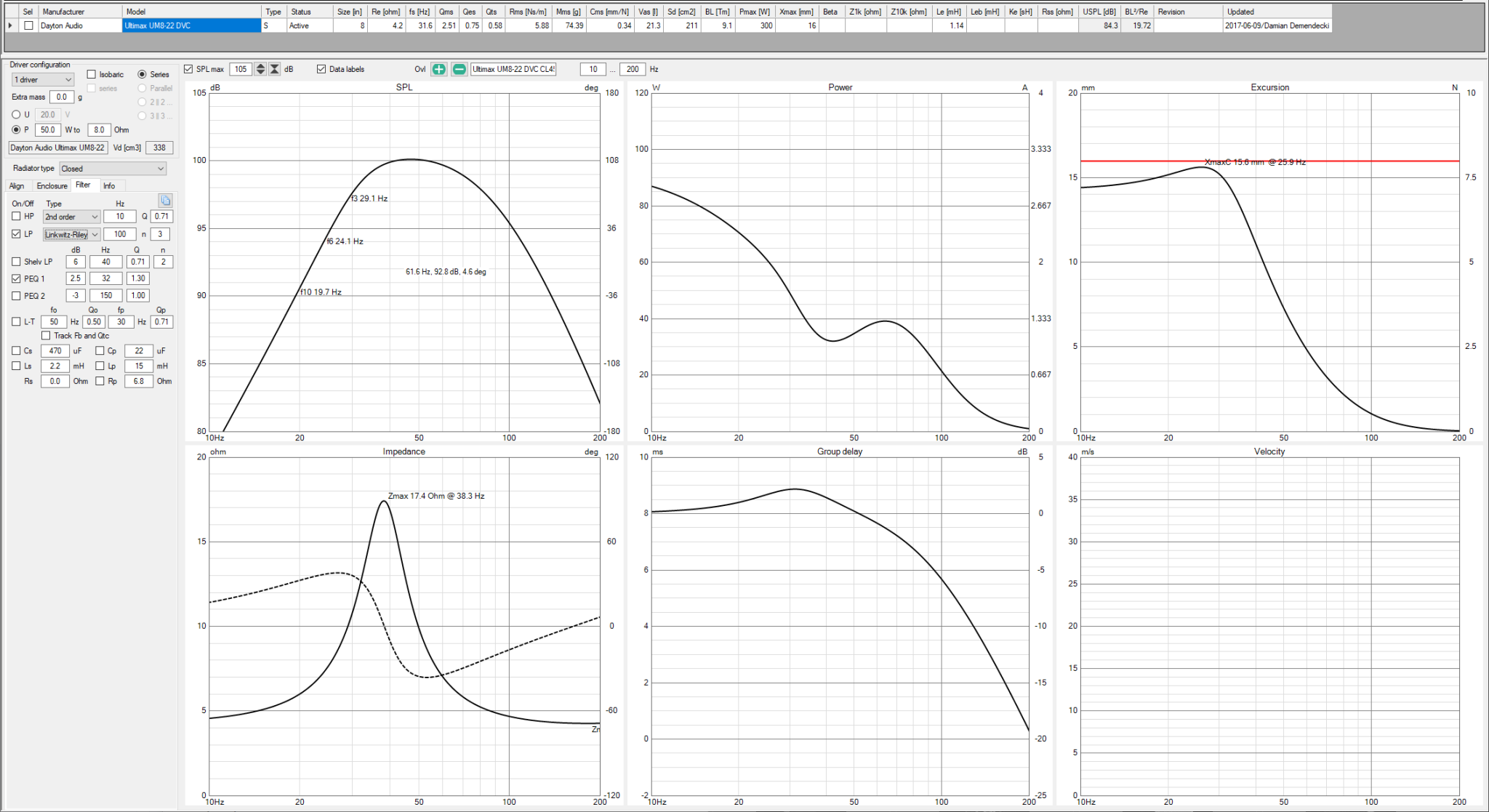
Task: Click L-T fo field 50
Action: coord(55,321)
